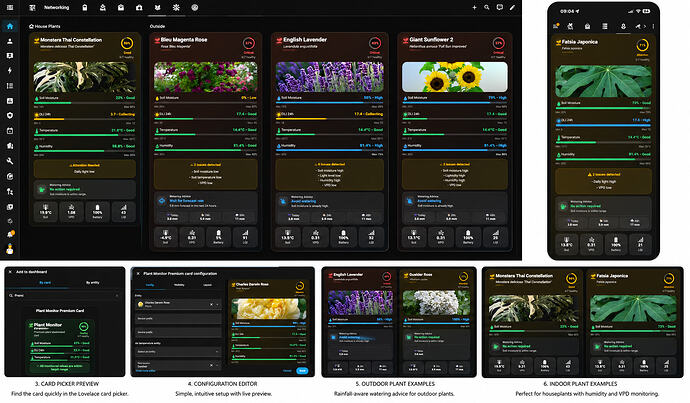Expand the Charles Darwin Rose entity dropdown
Screen dimensions: 690x403
(x=217, y=304)
